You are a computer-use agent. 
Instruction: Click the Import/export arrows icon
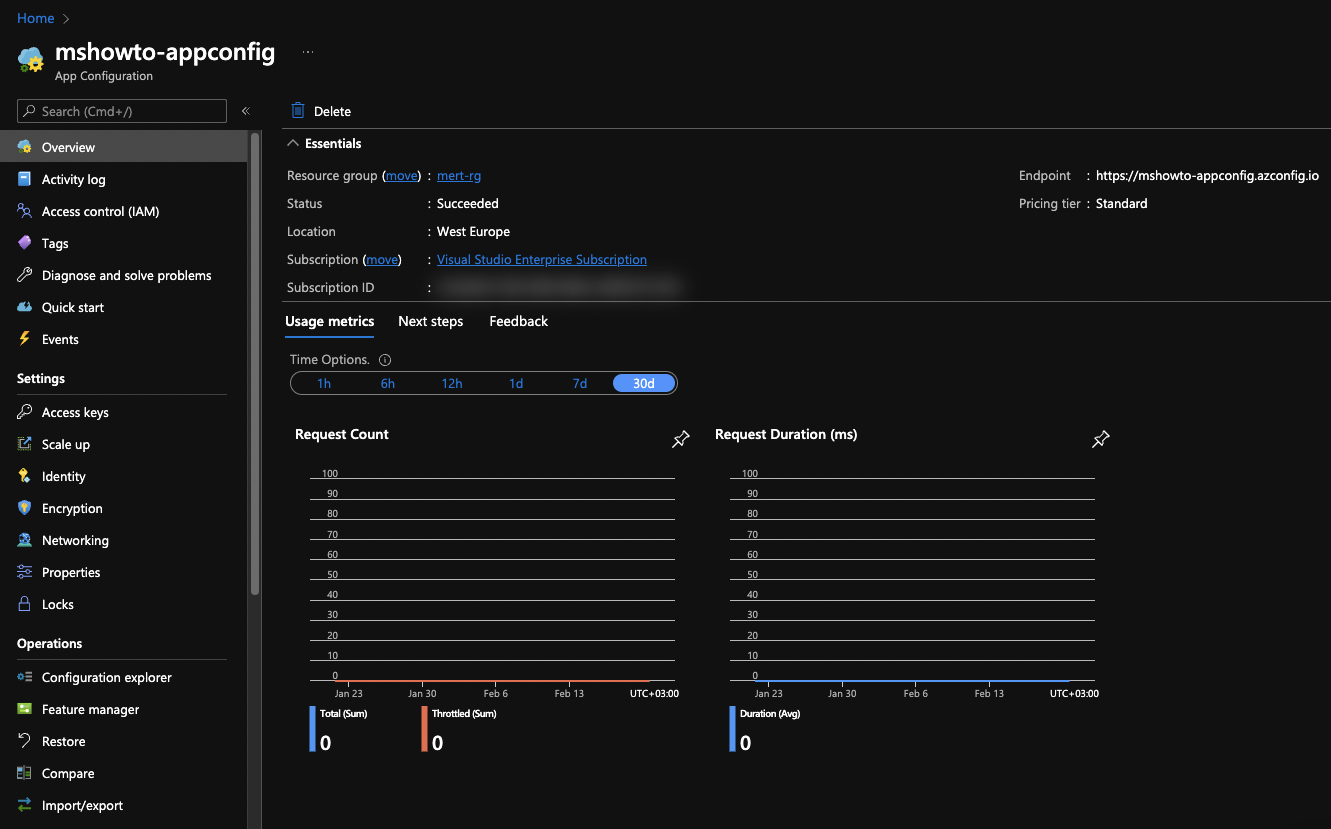coord(25,805)
